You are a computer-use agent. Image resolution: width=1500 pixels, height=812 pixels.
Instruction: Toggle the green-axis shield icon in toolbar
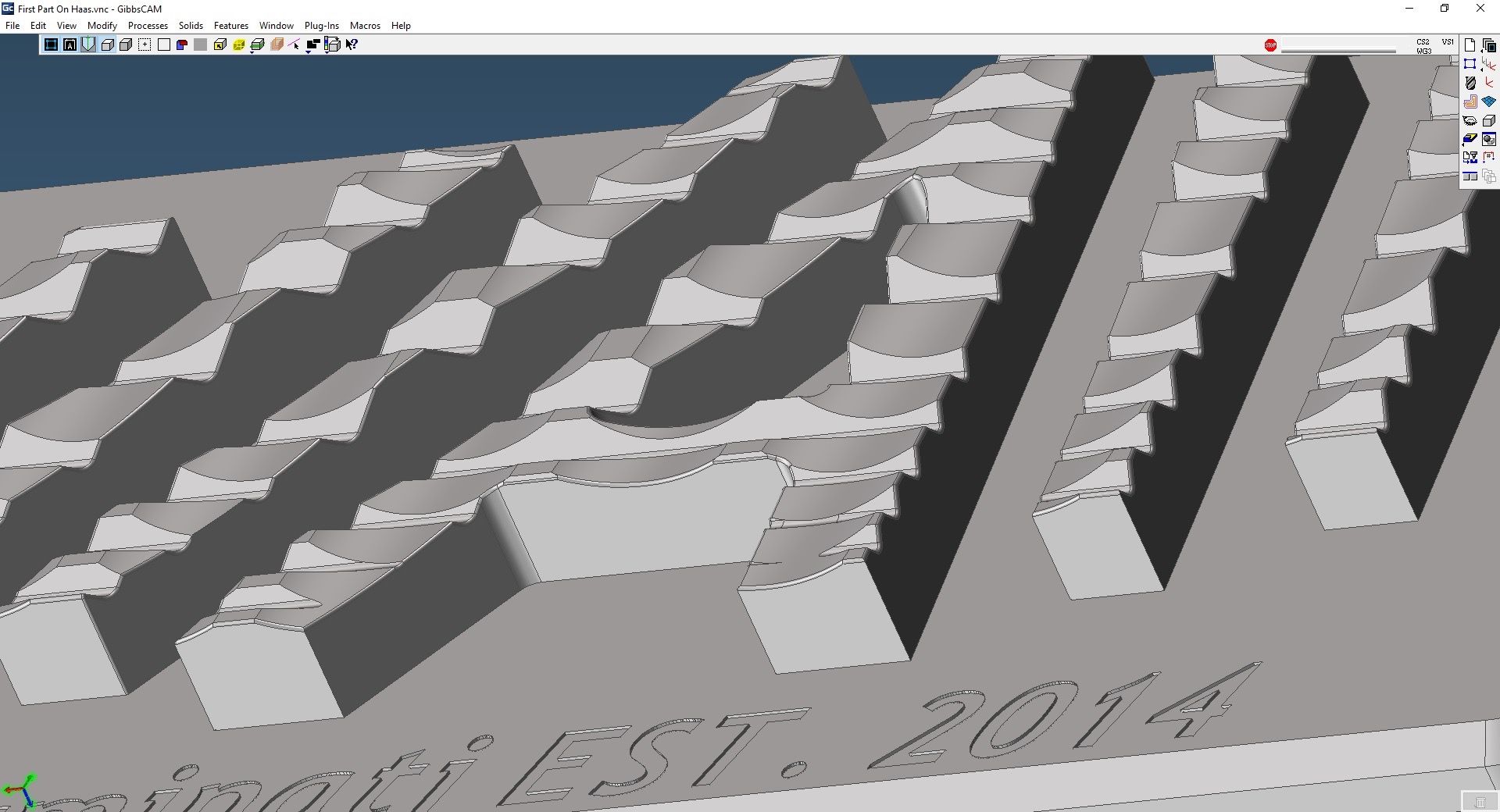88,45
